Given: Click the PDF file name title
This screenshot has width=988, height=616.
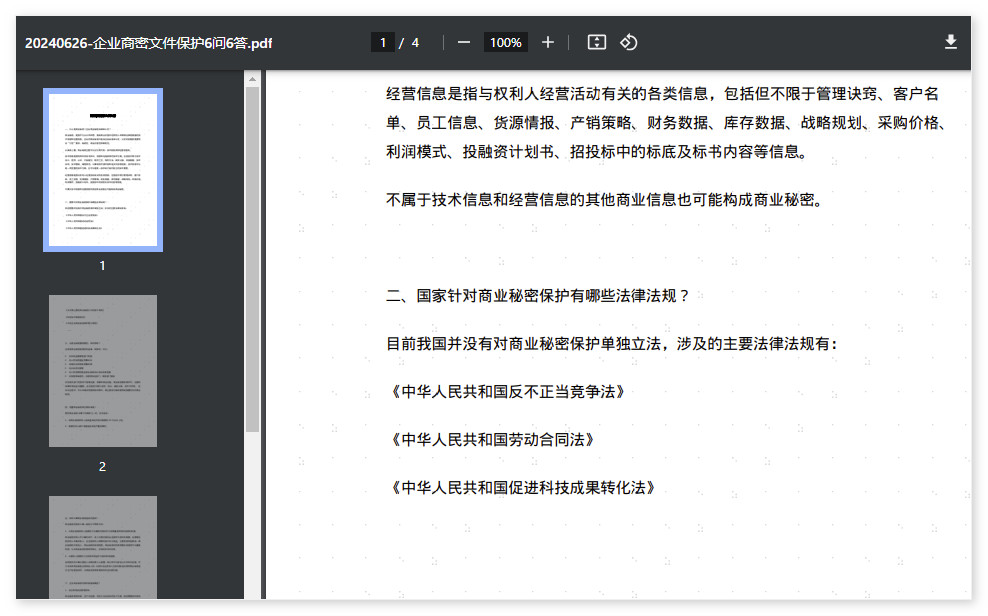Looking at the screenshot, I should click(x=149, y=43).
